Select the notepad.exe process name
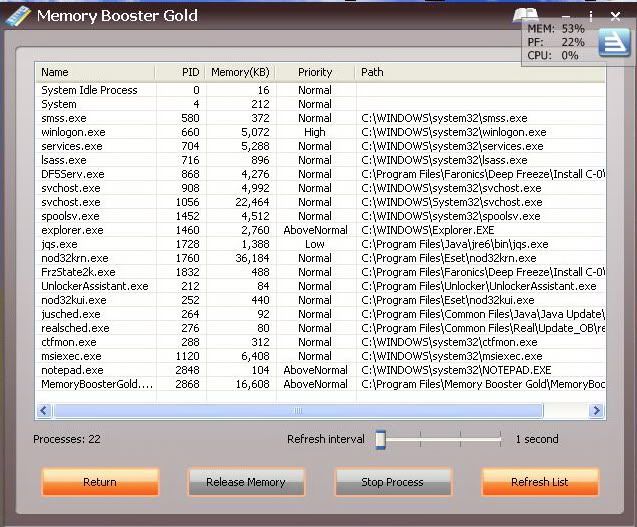The image size is (637, 527). pos(72,371)
